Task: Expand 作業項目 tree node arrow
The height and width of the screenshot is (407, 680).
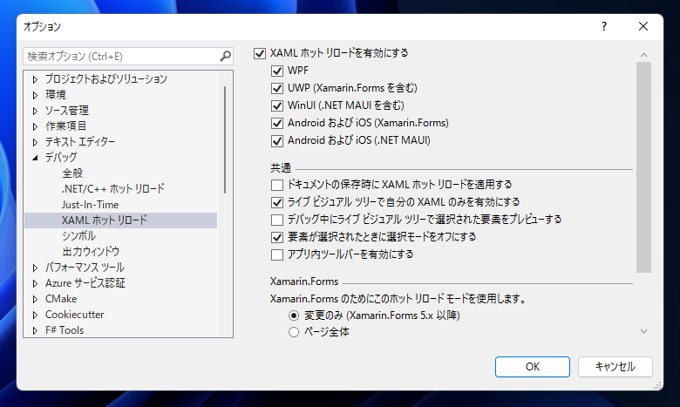Action: coord(35,126)
